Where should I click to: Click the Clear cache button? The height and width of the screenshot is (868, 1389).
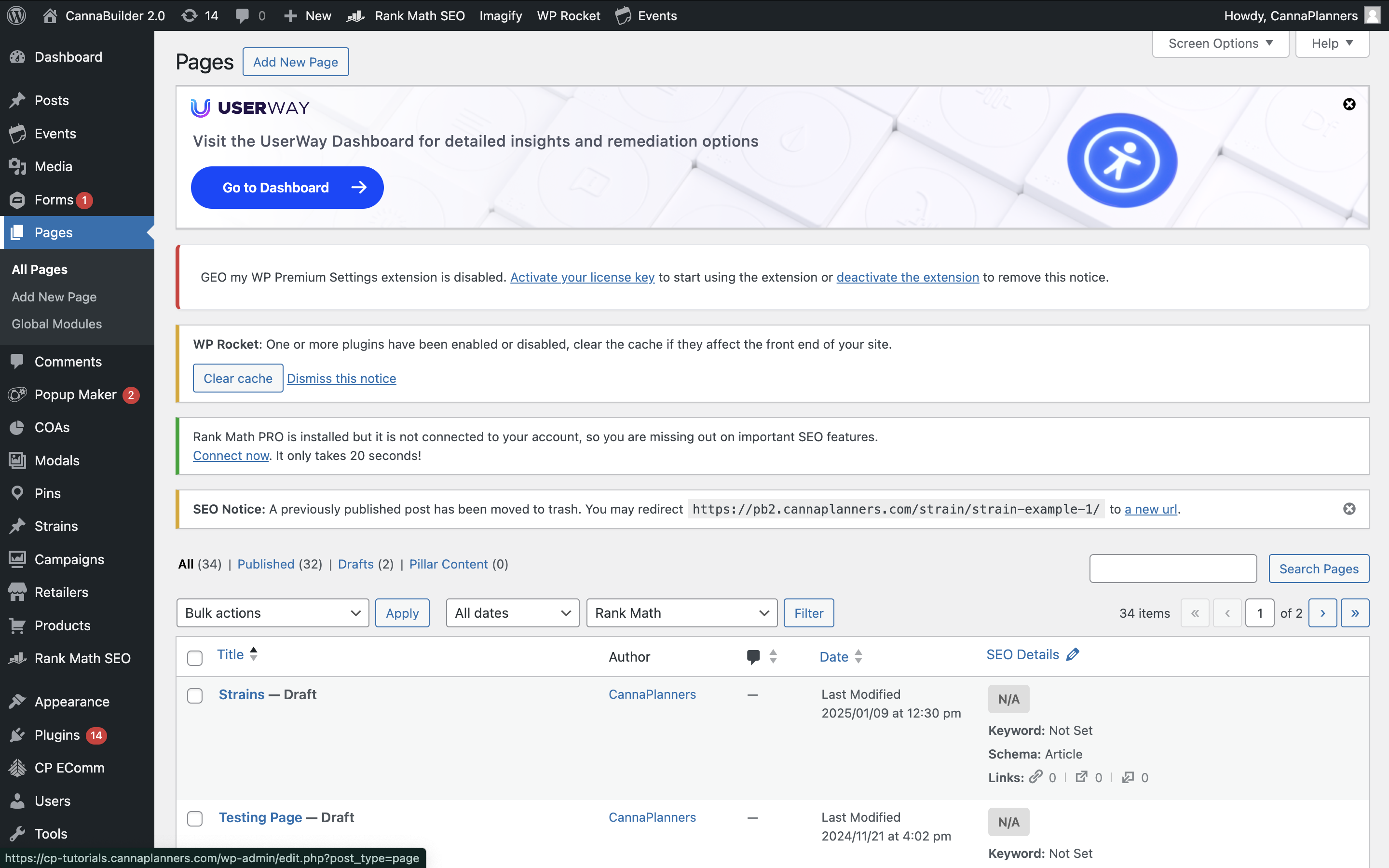(x=238, y=379)
